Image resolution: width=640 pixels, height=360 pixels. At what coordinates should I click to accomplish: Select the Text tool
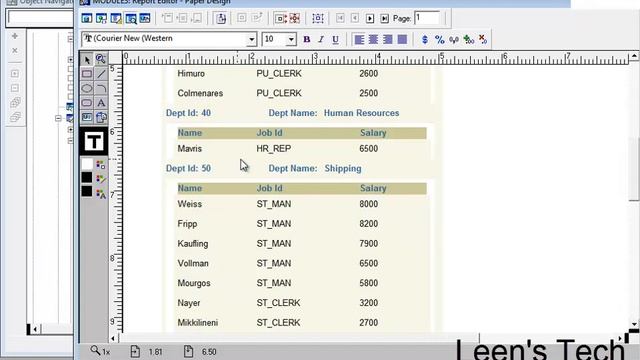click(101, 103)
